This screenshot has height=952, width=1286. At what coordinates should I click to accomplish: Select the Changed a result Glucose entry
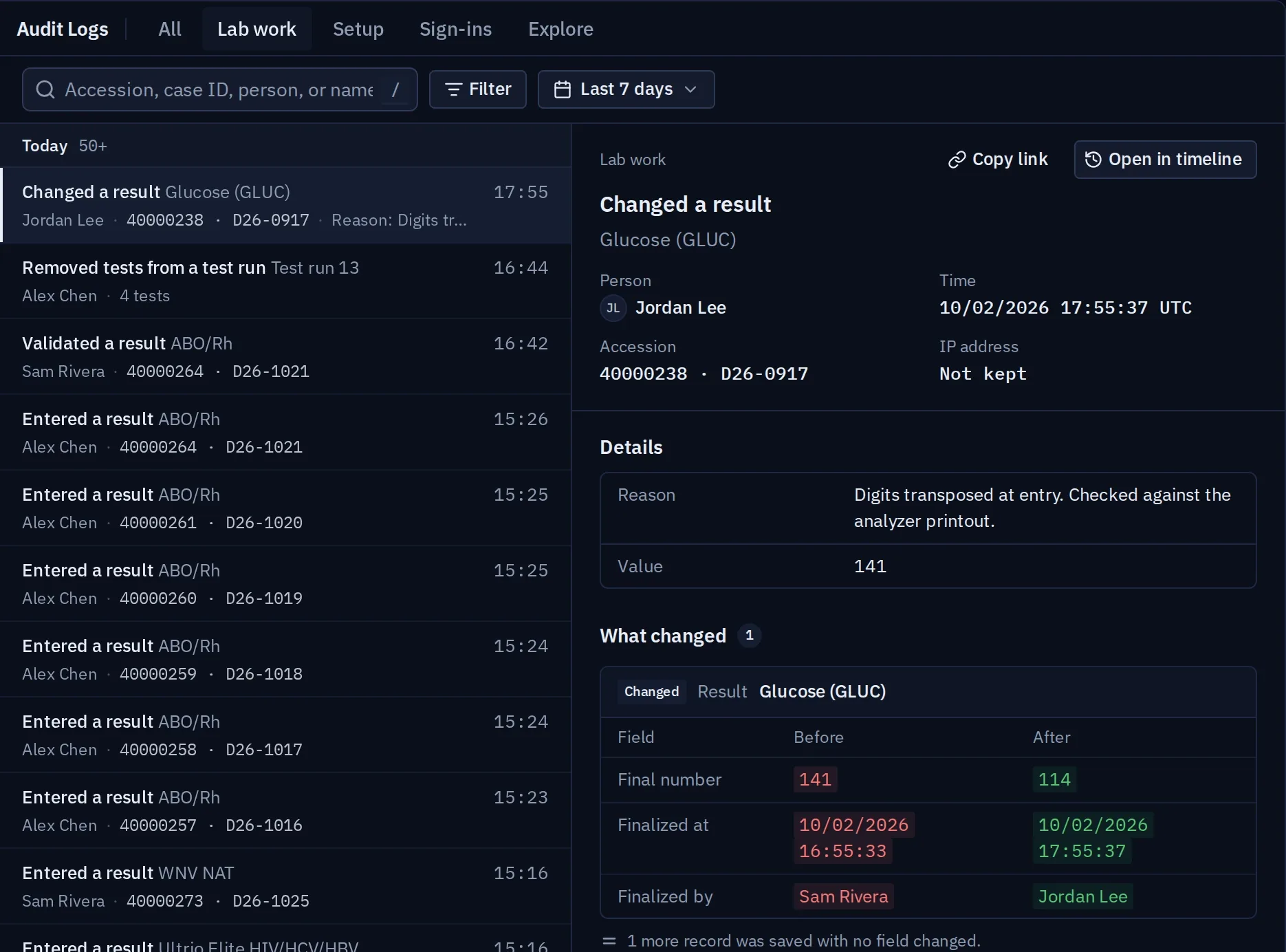286,205
